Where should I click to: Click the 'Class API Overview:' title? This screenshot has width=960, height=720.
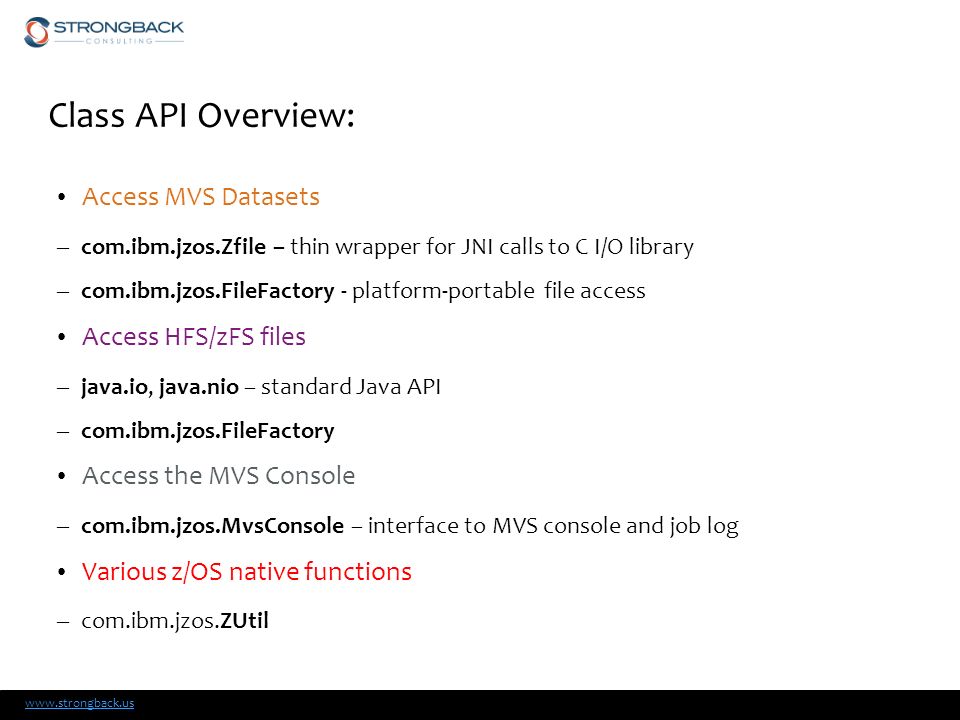[x=201, y=115]
